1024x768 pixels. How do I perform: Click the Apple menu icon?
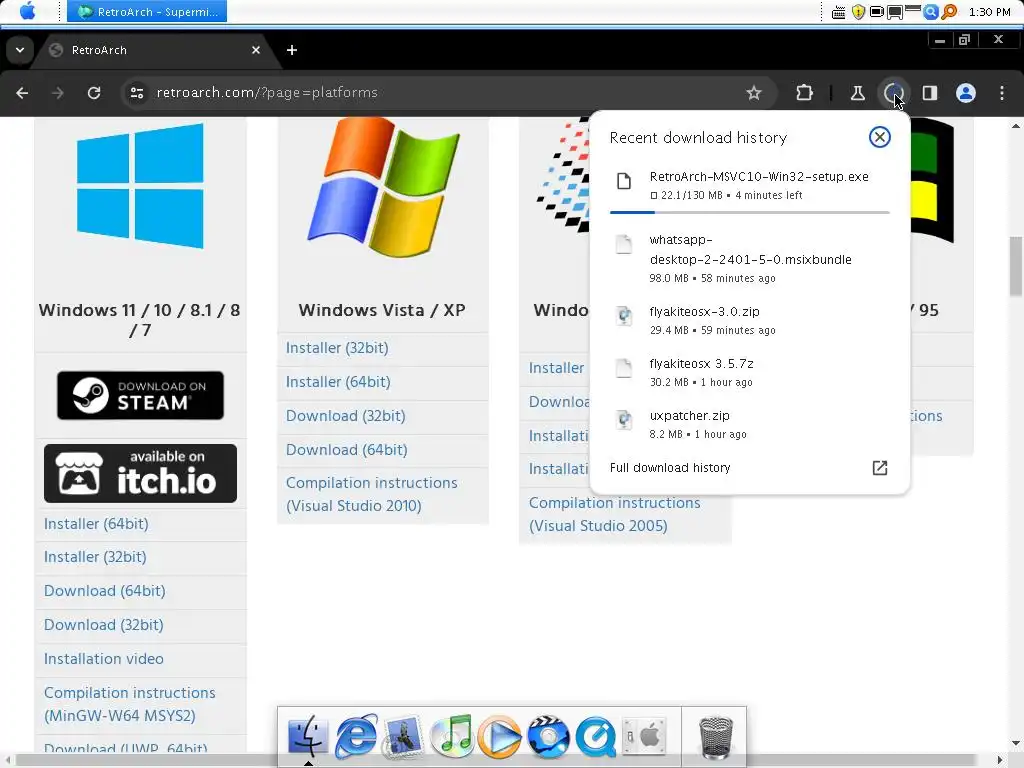point(27,11)
